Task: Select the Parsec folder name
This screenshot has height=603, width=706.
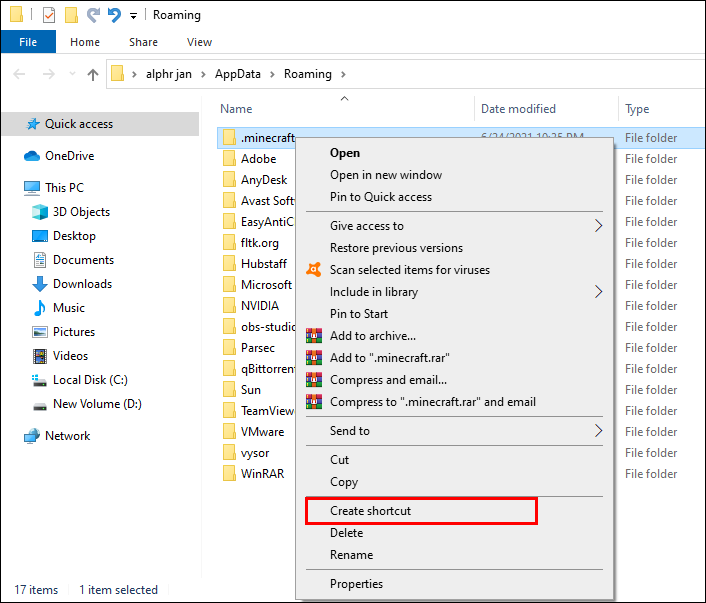Action: [258, 348]
